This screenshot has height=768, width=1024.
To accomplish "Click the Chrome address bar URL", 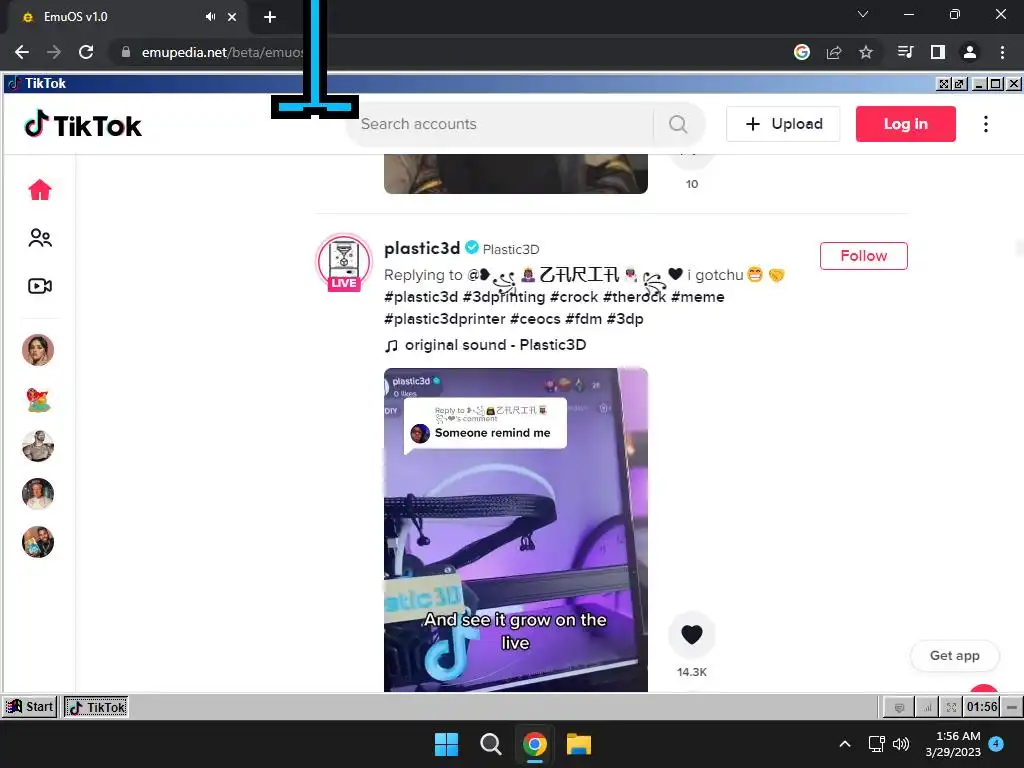I will coord(222,52).
